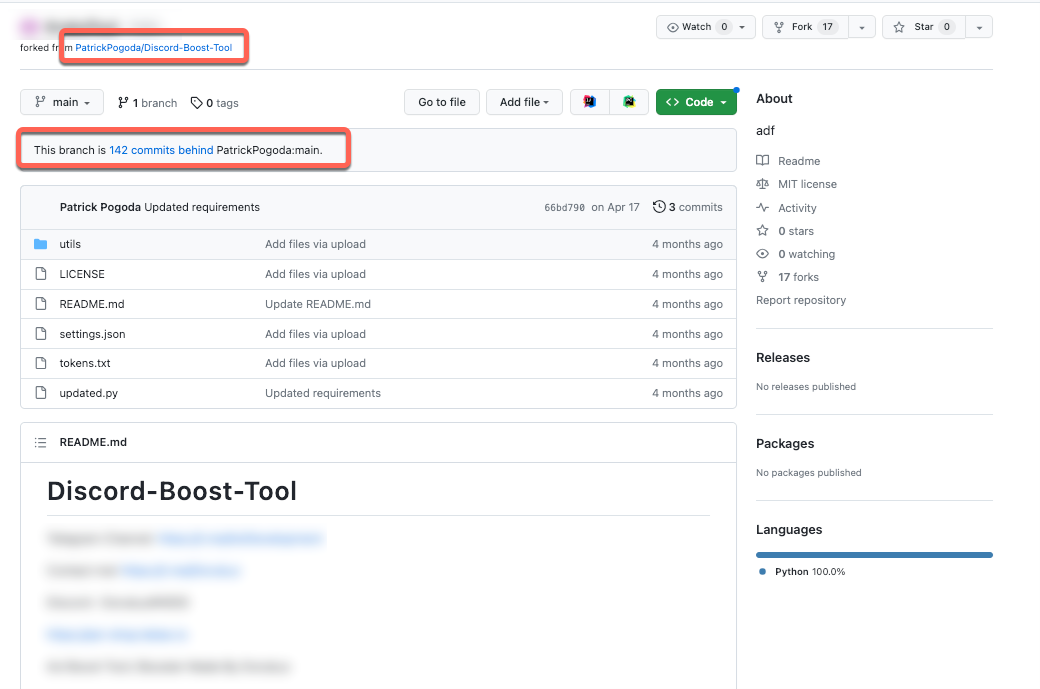View the 1 branch link

tap(147, 103)
